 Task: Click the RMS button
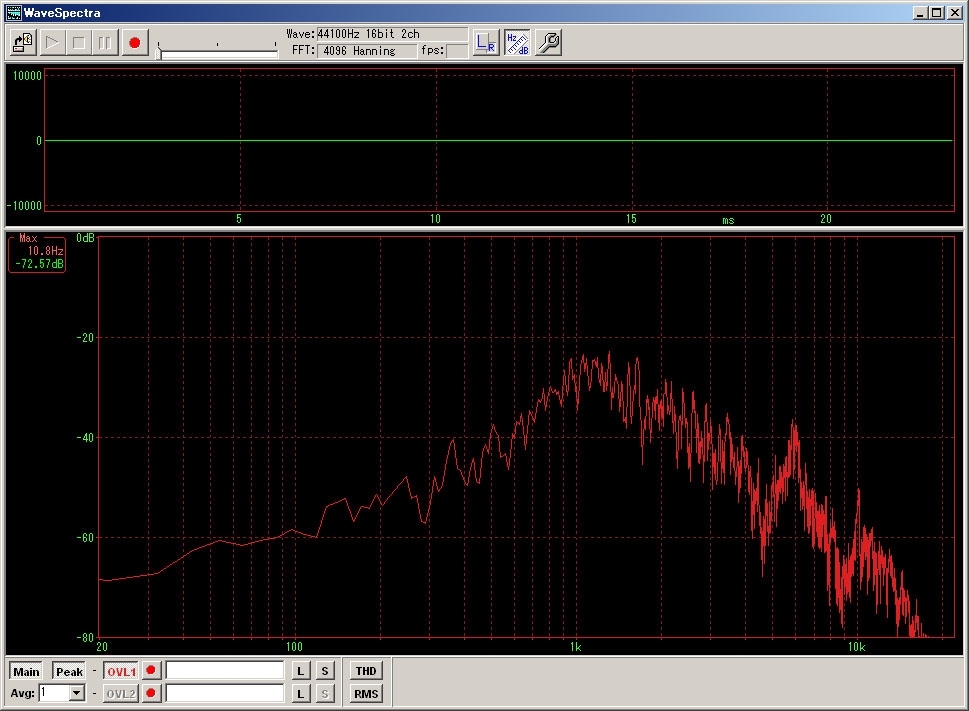click(366, 693)
